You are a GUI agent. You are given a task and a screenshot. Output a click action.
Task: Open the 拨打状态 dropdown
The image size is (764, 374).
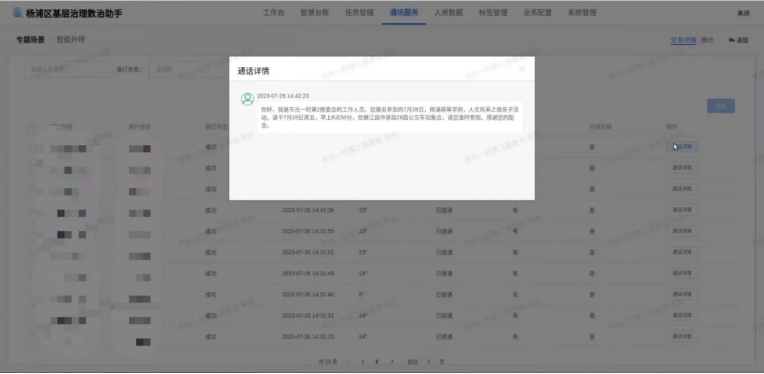(188, 69)
